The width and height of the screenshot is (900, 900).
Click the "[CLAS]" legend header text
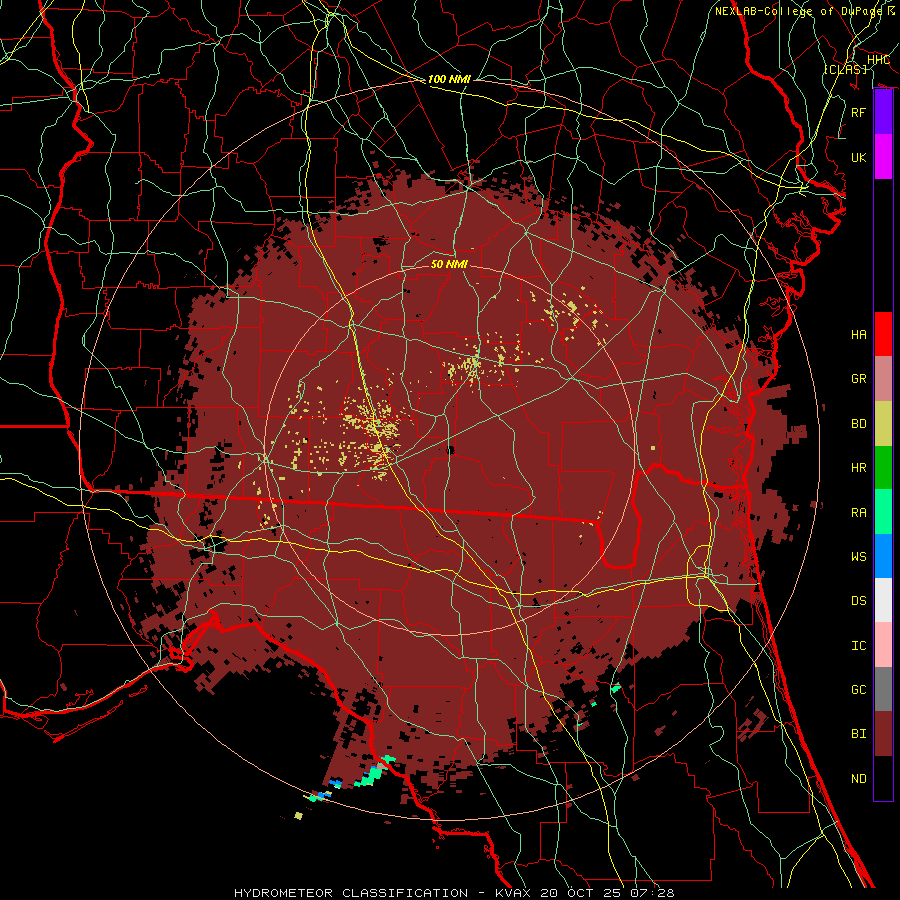pyautogui.click(x=845, y=69)
